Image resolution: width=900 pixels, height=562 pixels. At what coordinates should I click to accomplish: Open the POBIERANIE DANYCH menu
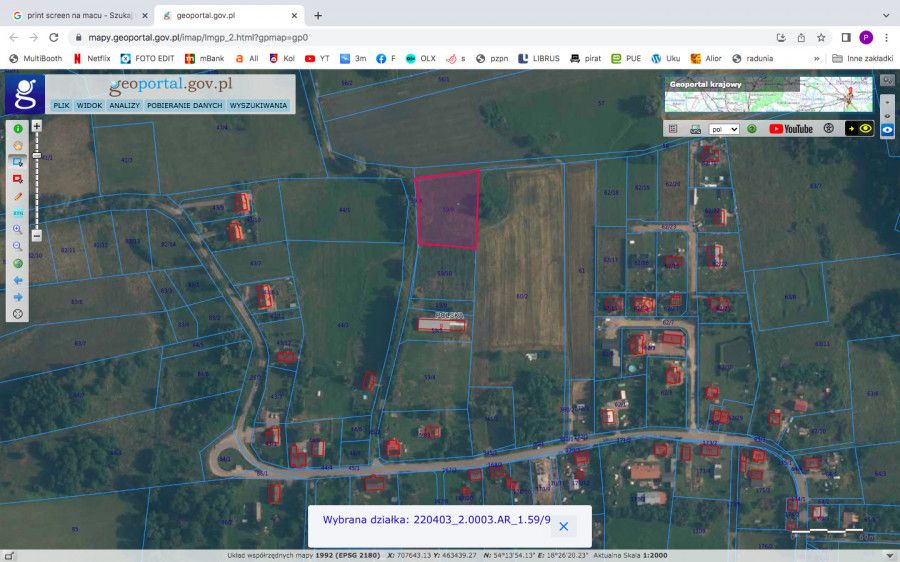pos(185,105)
